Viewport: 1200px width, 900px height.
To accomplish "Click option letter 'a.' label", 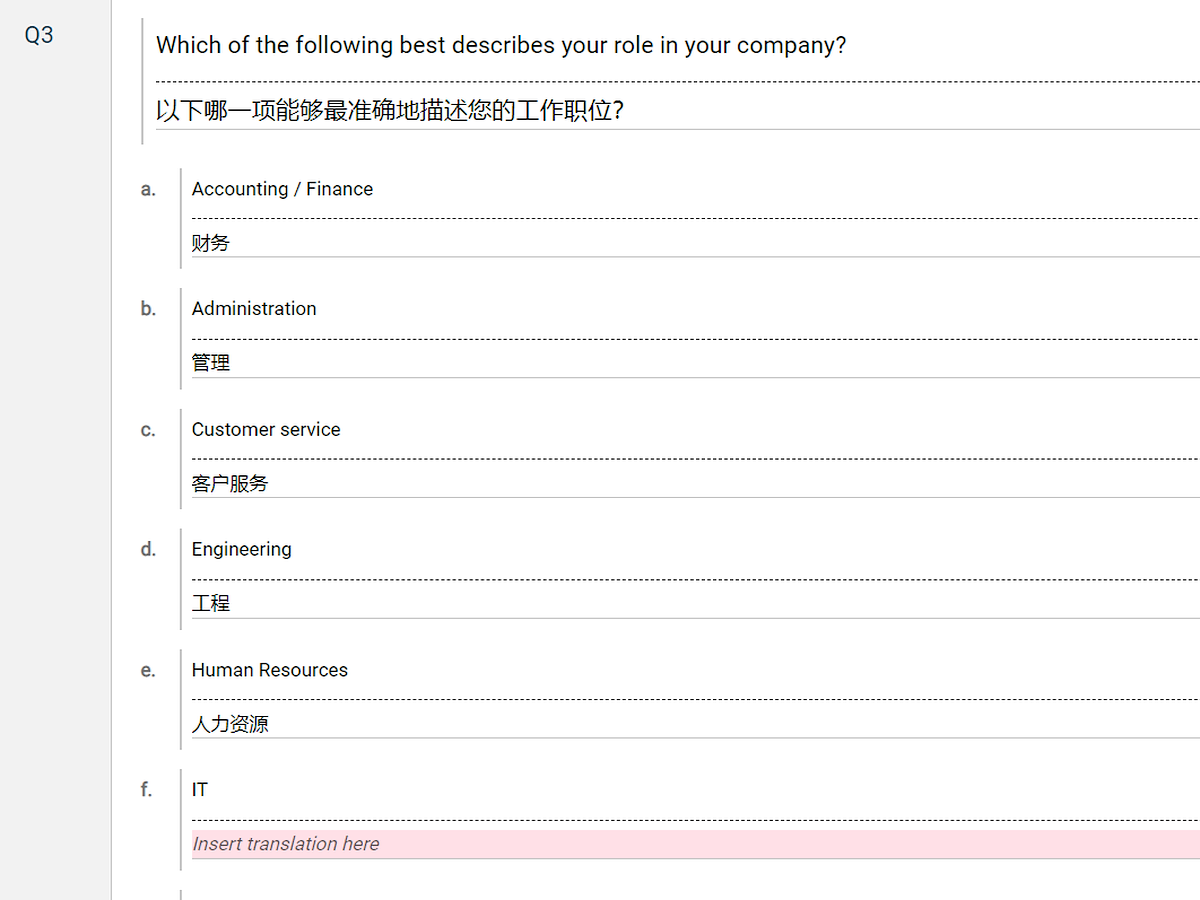I will tap(148, 189).
